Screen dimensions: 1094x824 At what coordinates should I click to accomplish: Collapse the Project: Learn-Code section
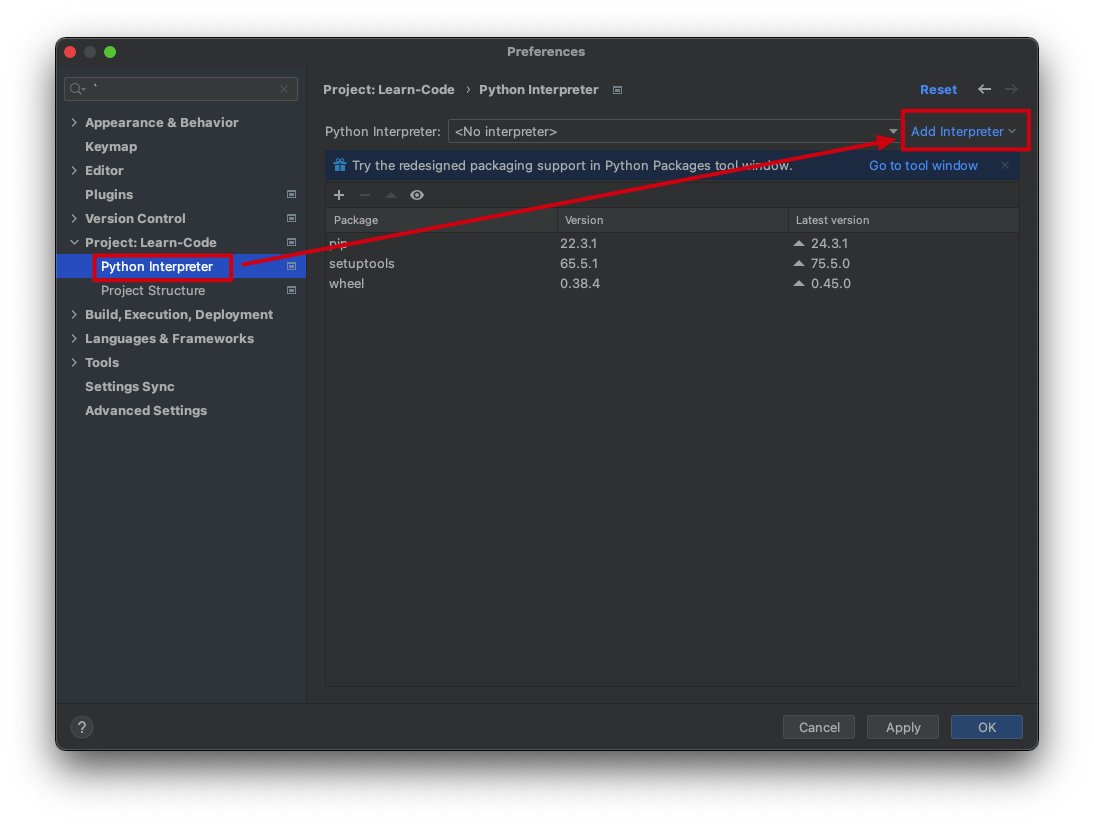[x=74, y=242]
